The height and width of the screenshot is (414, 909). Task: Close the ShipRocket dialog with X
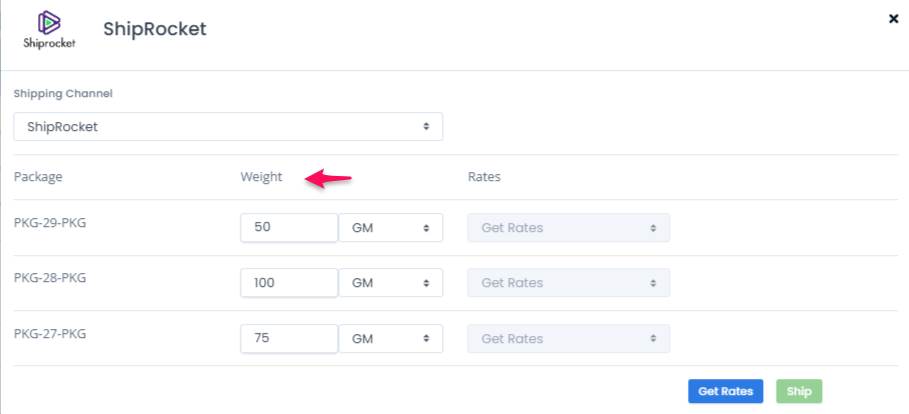893,19
